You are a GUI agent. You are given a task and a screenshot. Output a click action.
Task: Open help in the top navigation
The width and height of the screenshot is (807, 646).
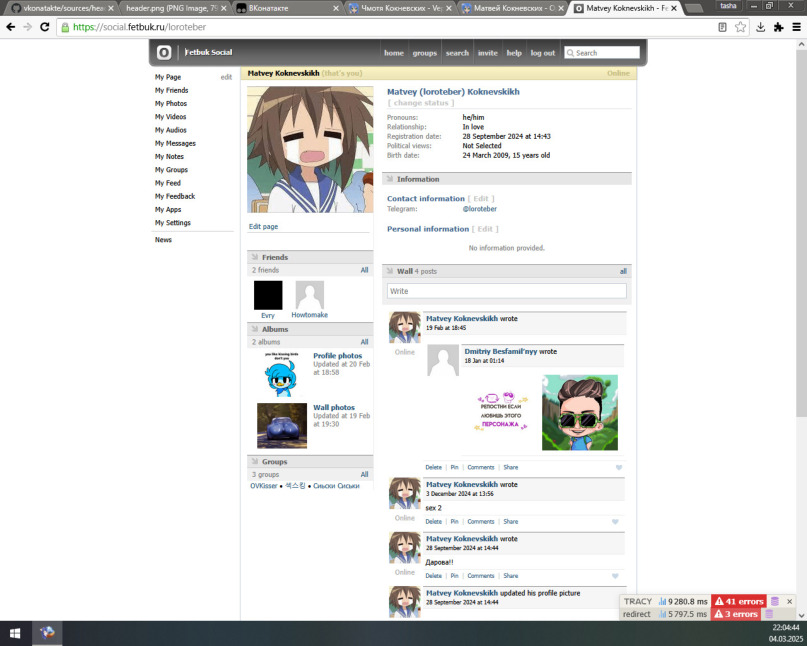click(x=514, y=53)
